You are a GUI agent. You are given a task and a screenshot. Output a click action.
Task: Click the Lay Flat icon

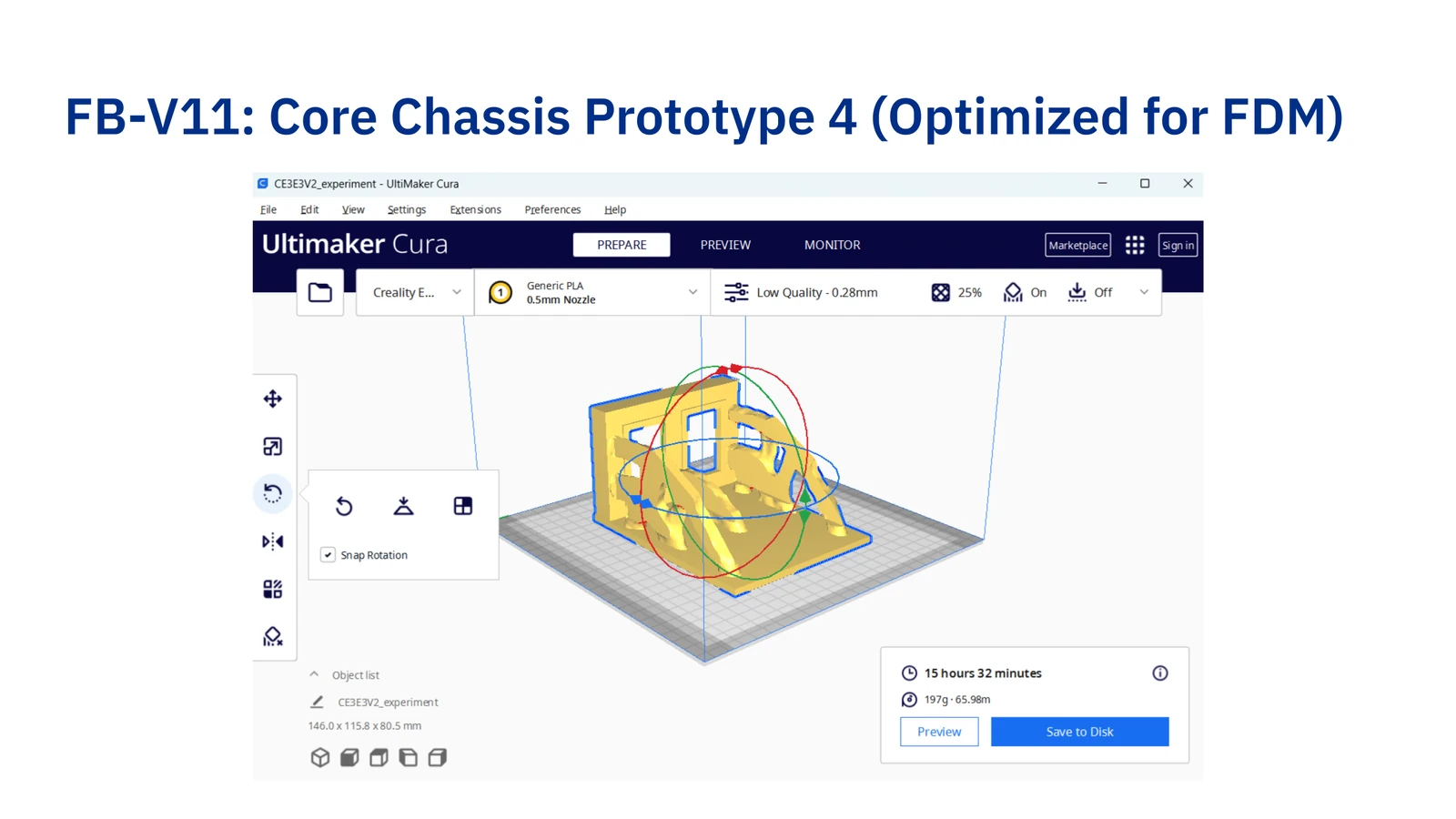403,506
